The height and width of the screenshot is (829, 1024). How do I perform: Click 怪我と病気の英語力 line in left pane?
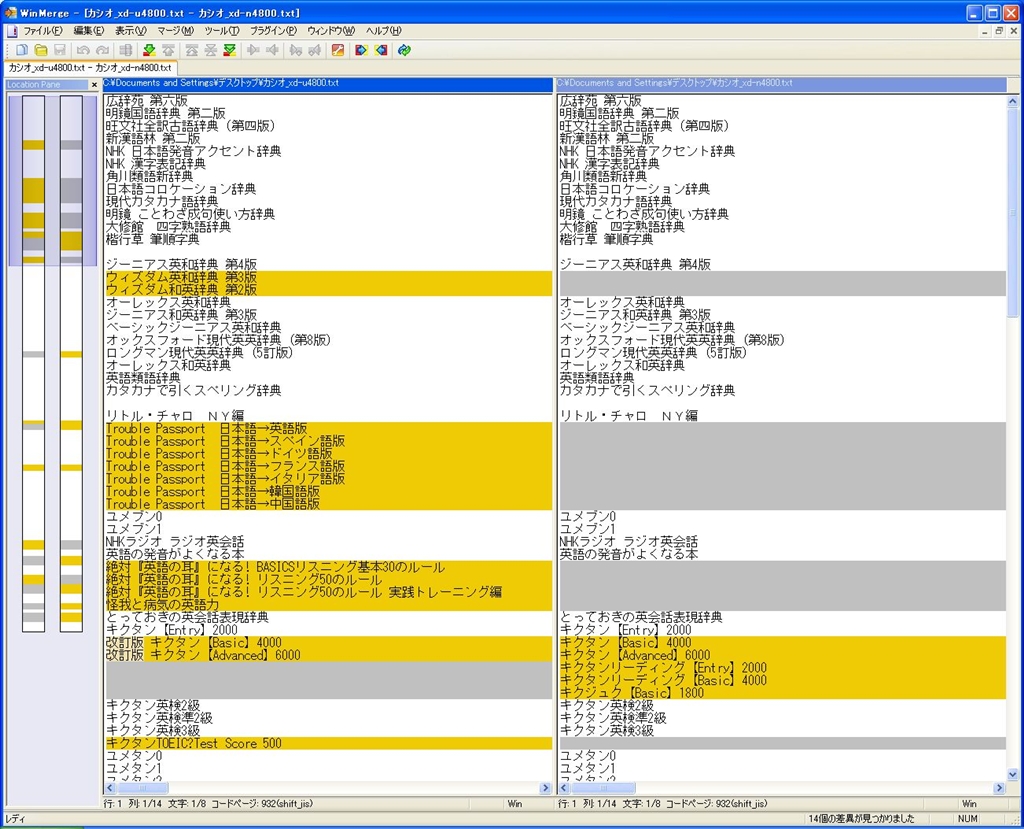click(328, 605)
